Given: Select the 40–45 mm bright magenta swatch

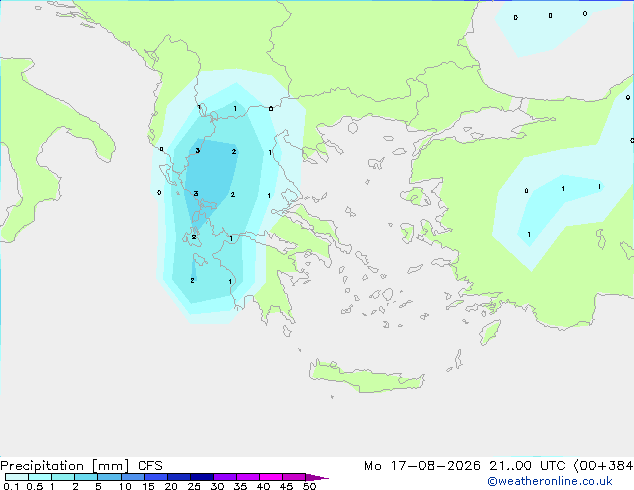Looking at the screenshot, I should pos(271,477).
